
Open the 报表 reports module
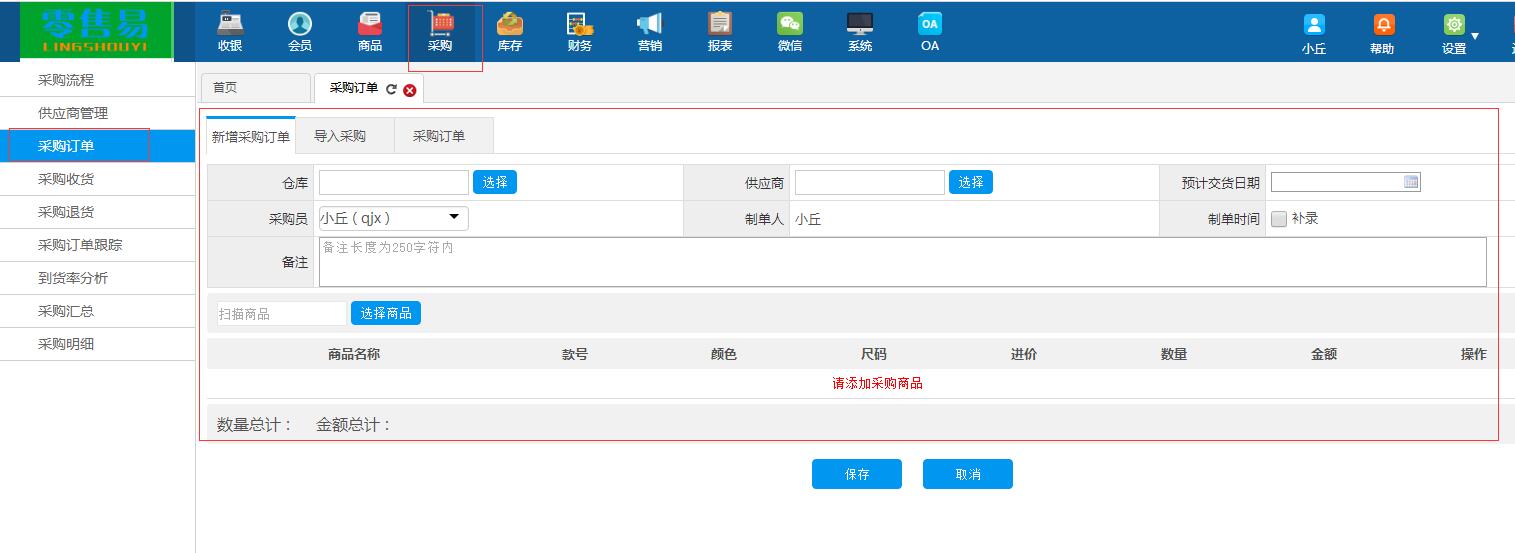(720, 32)
